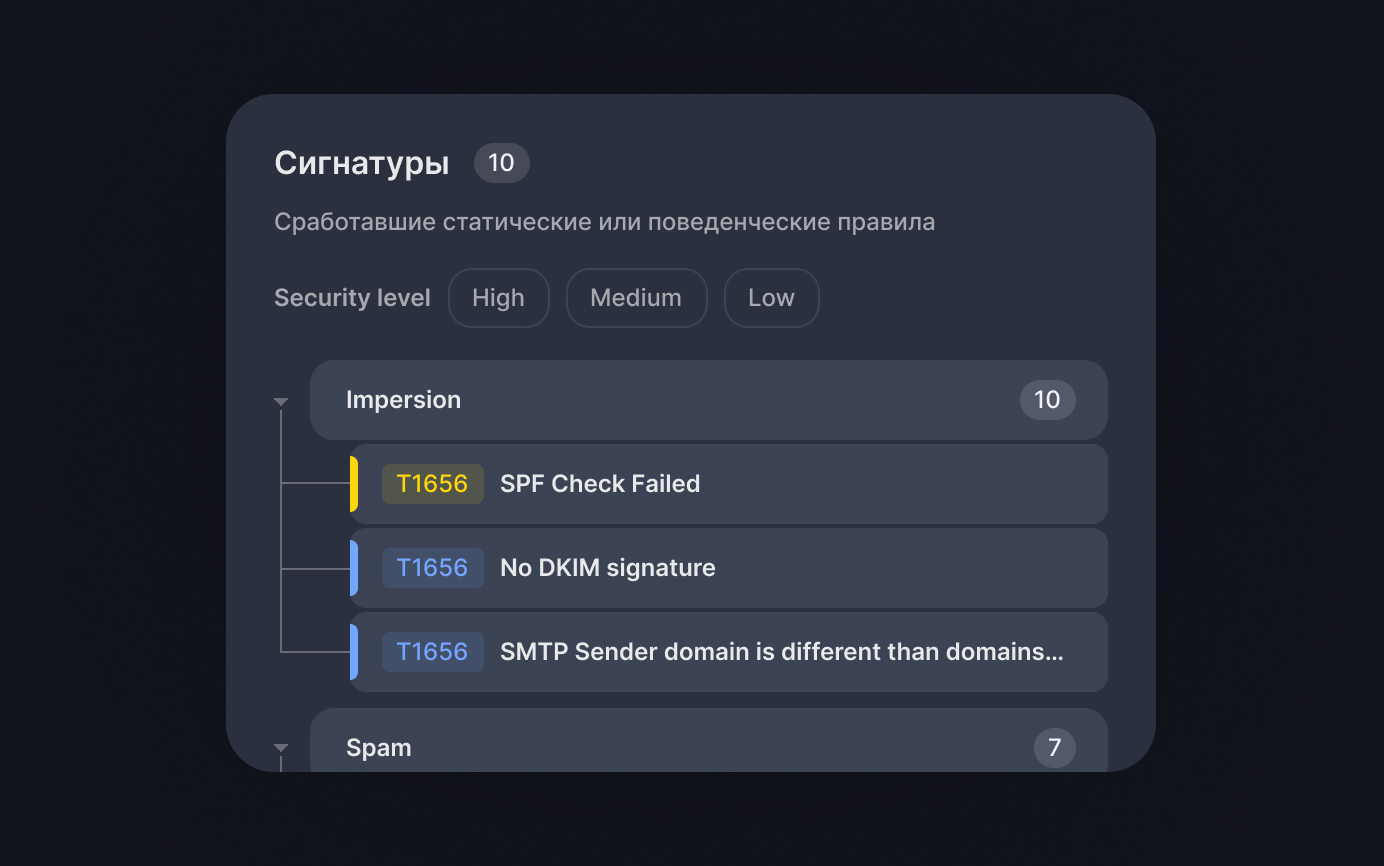Click the count badge showing 7 on Spam
Screen dimensions: 1384x866
point(1054,747)
